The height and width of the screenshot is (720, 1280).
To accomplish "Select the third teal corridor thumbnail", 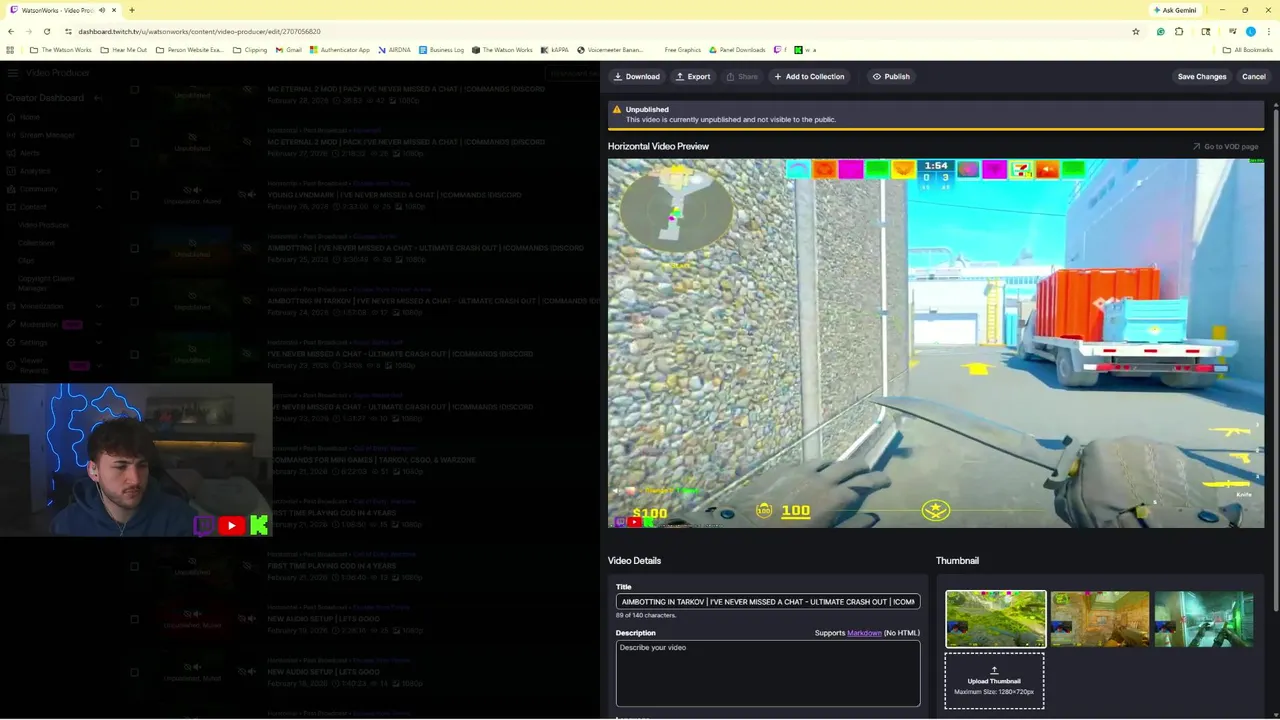I will pos(1204,619).
